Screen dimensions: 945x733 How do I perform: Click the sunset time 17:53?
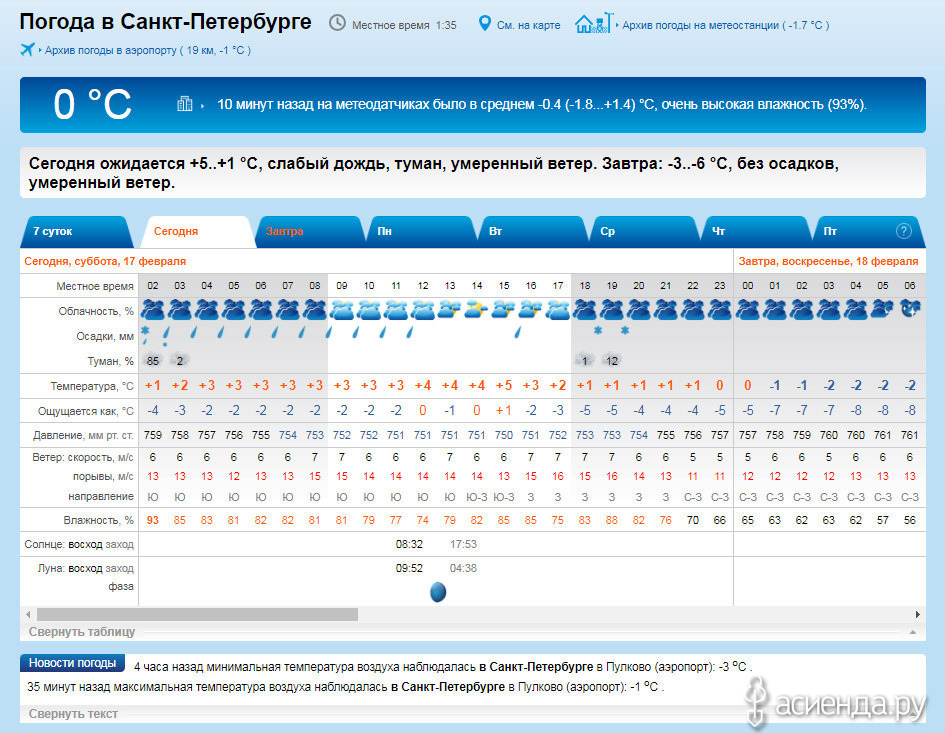[463, 544]
